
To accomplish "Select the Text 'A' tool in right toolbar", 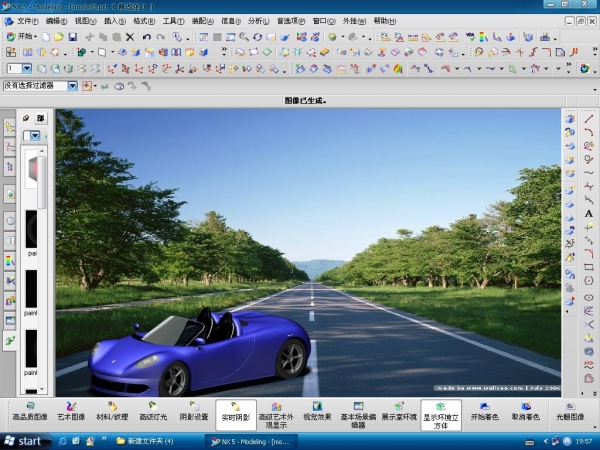I will [589, 214].
